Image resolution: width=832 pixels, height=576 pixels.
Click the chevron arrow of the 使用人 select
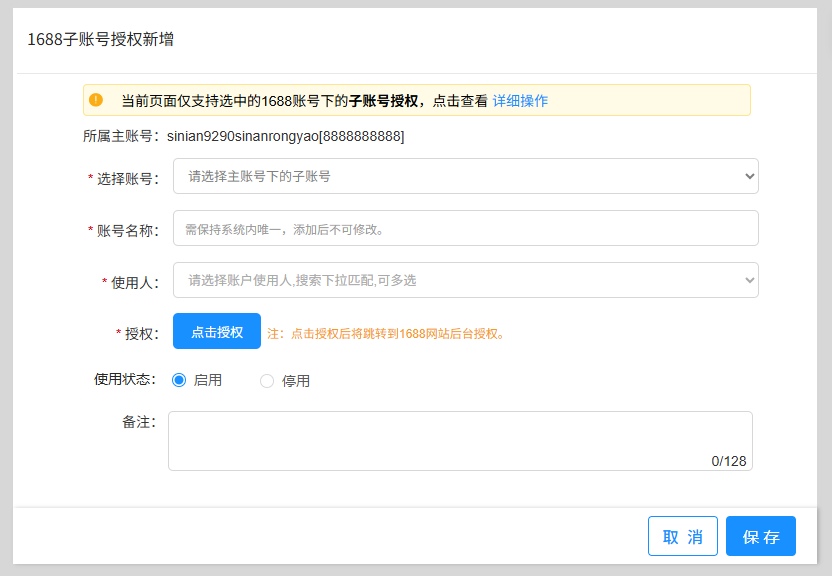(x=750, y=280)
